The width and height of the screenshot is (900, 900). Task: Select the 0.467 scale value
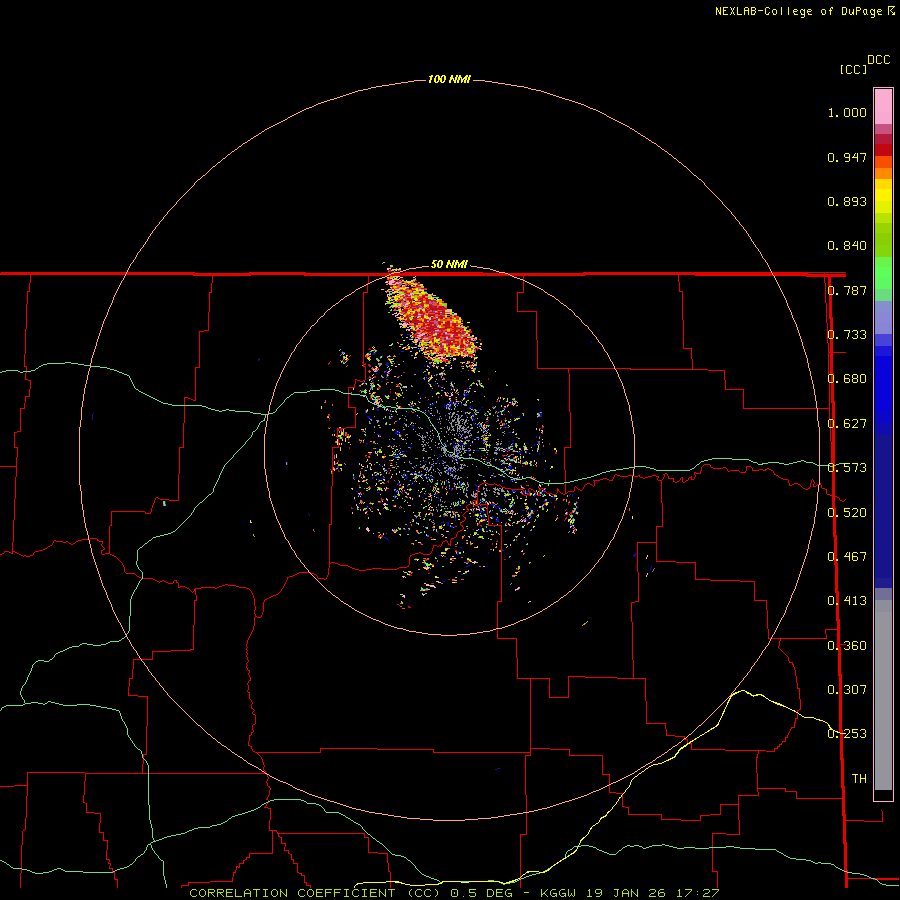pos(847,557)
